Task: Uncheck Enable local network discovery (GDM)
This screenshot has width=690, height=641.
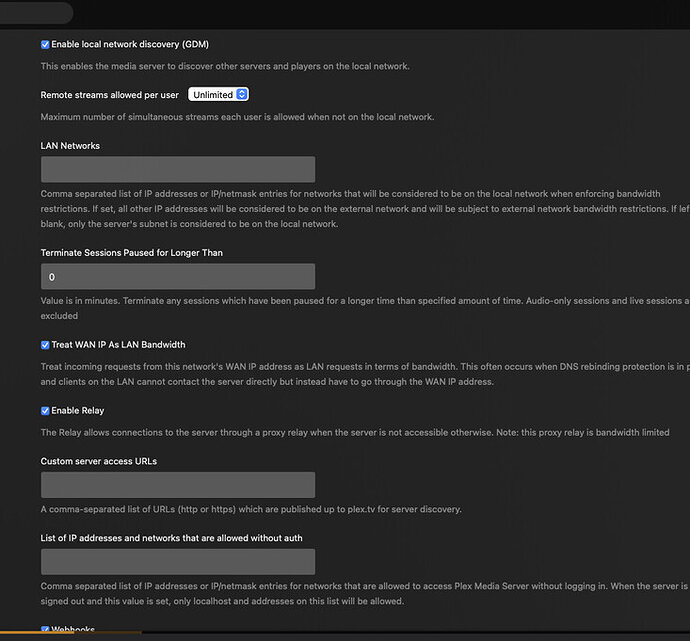Action: coord(45,44)
